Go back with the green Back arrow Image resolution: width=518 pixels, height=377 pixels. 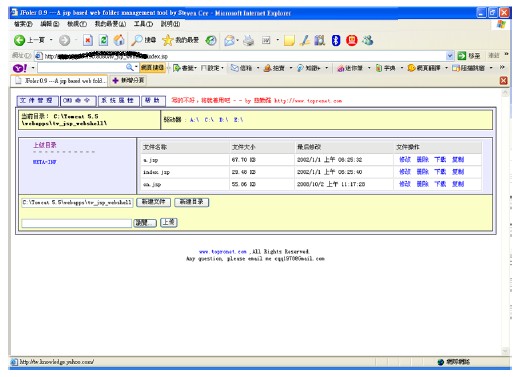coord(19,41)
